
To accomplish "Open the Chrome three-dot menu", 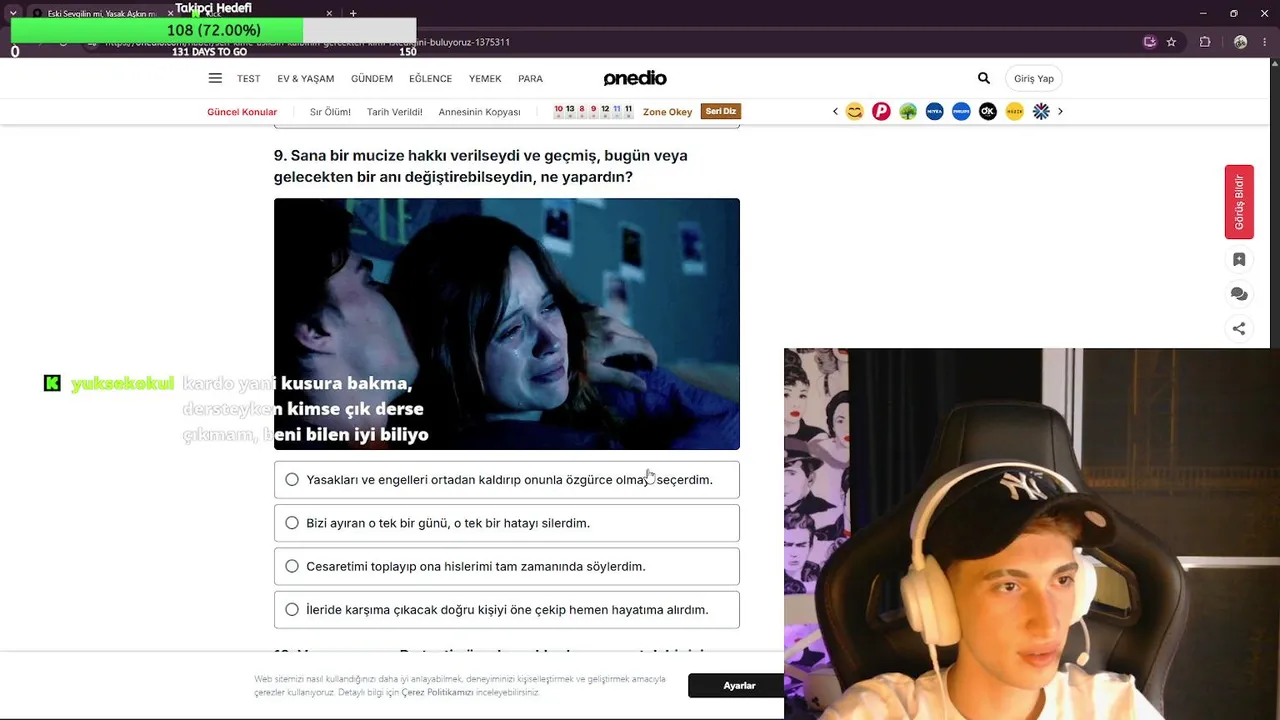I will coord(1267,42).
